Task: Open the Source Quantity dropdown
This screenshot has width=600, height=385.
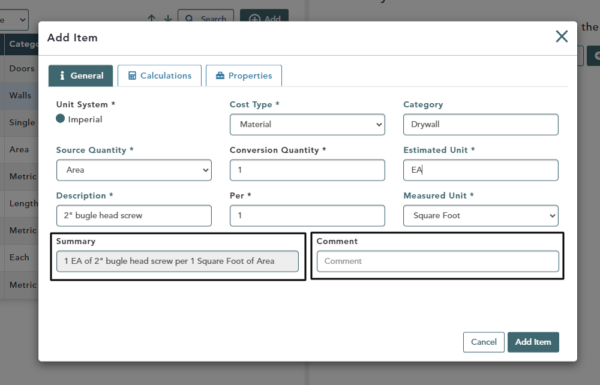Action: [134, 170]
